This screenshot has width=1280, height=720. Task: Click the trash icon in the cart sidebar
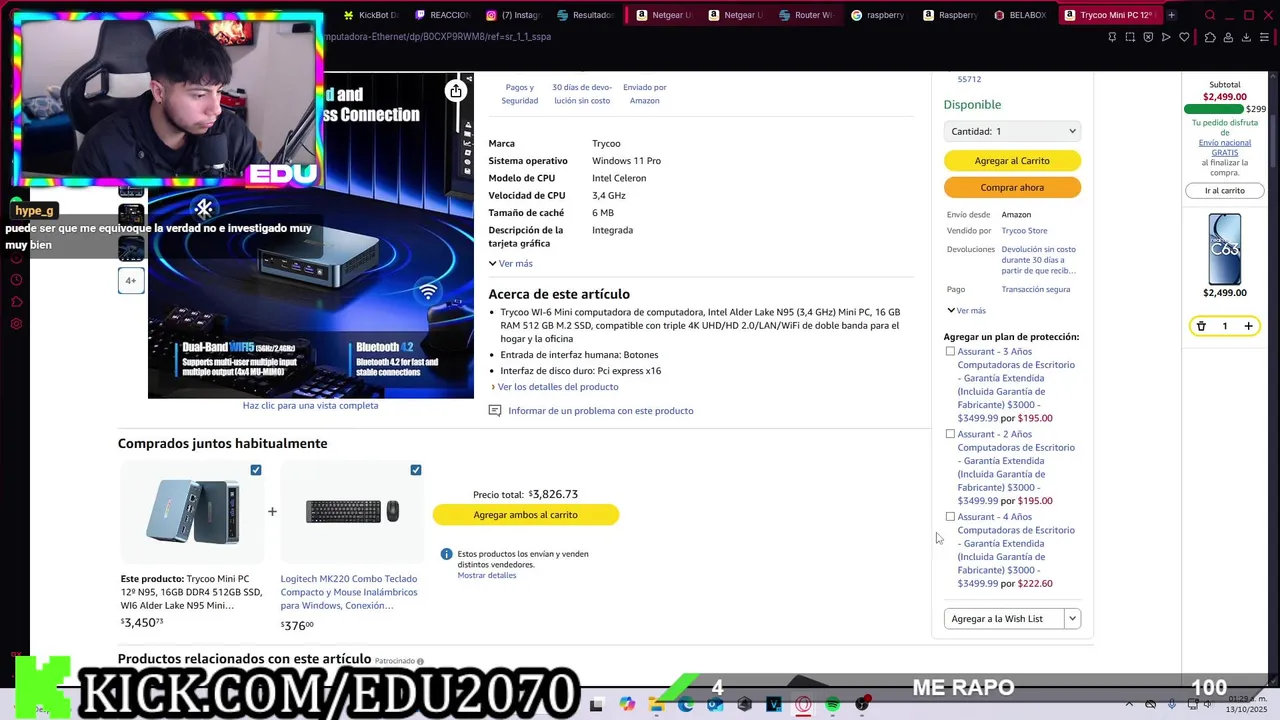(1201, 326)
